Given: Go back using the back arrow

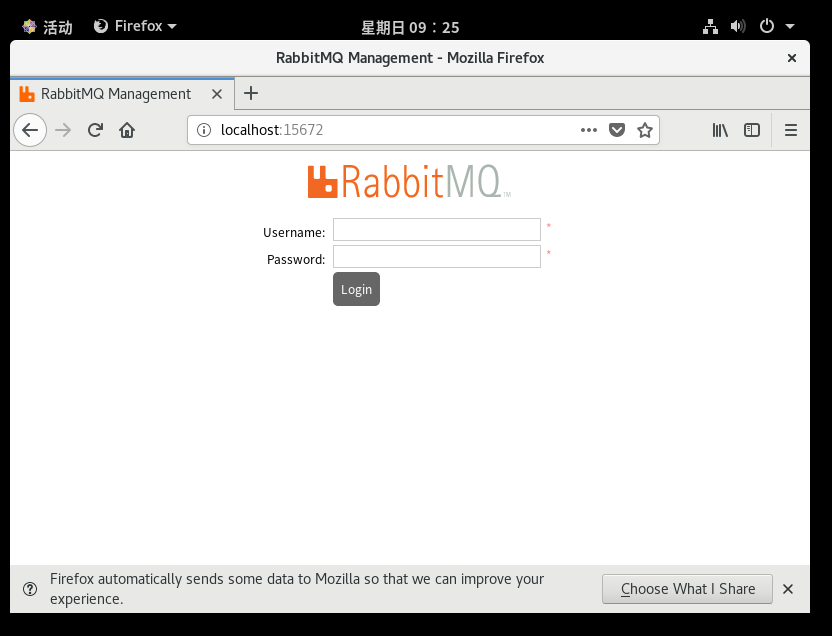Looking at the screenshot, I should coord(30,130).
